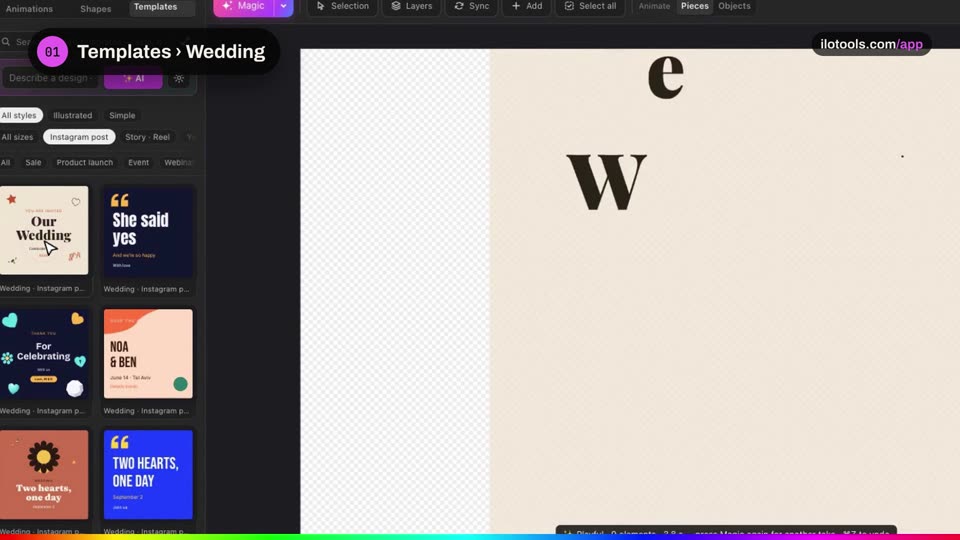This screenshot has width=960, height=540.
Task: Switch to Pieces mode
Action: point(694,6)
